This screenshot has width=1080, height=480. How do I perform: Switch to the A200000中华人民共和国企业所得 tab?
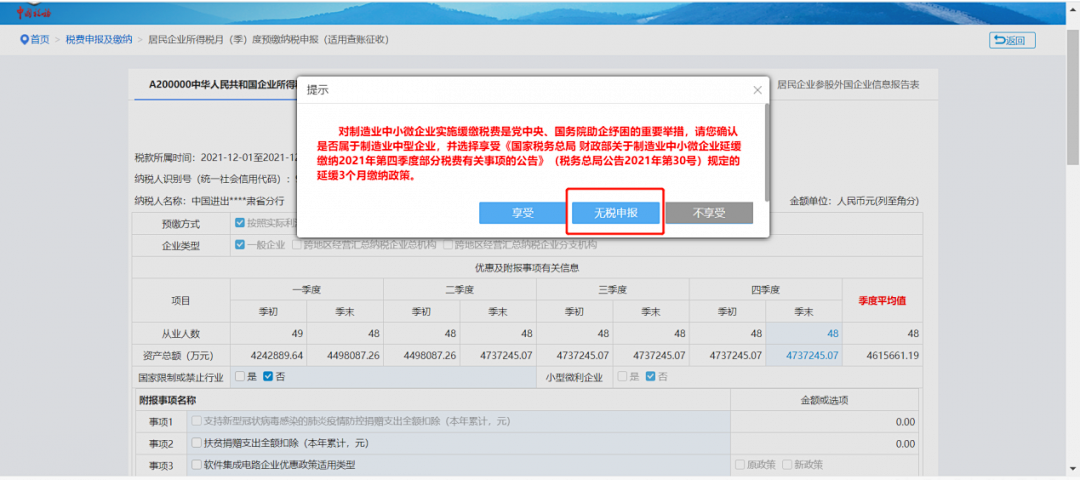click(x=222, y=85)
